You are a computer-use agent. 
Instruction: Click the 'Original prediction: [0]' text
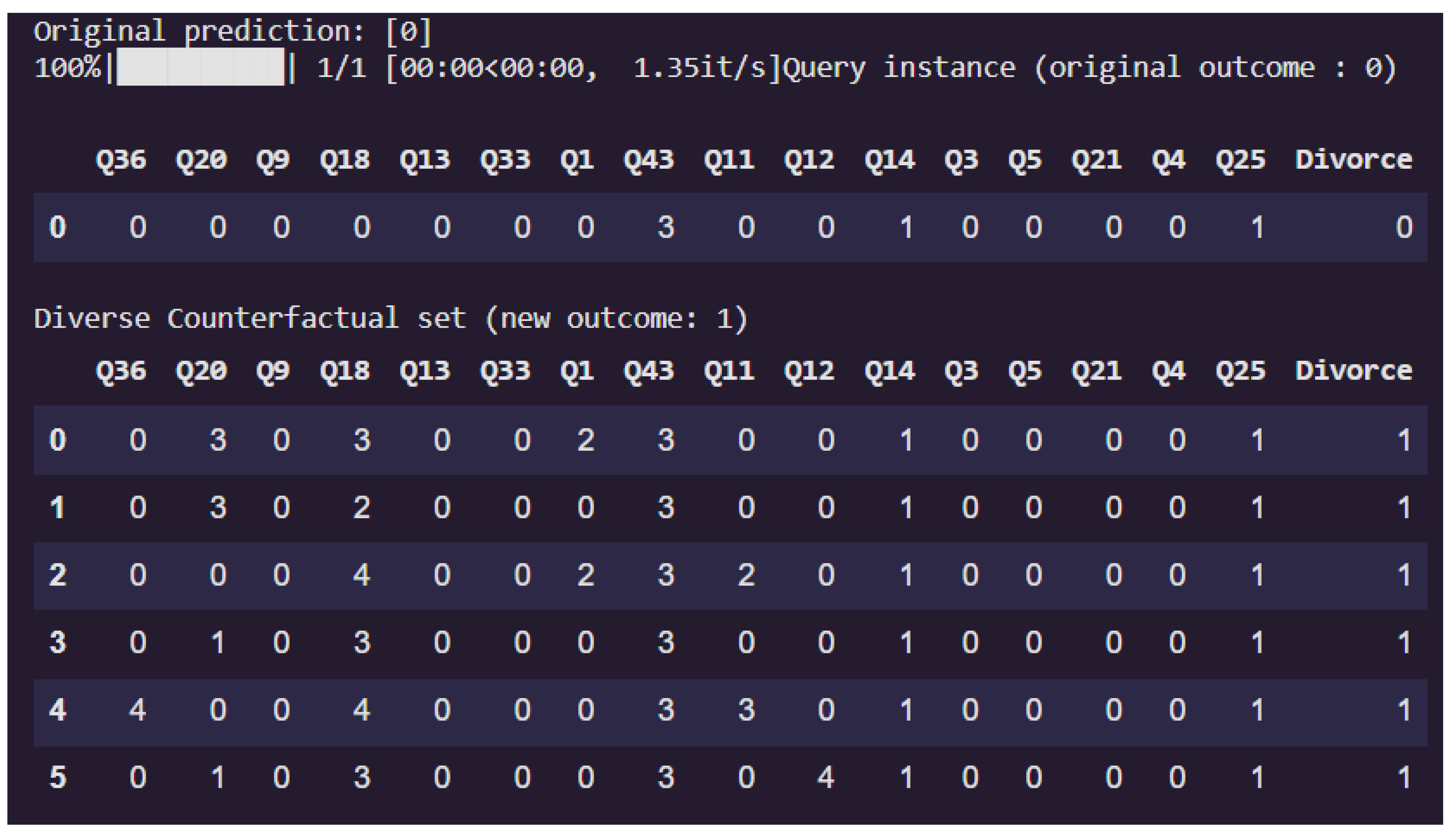[232, 31]
